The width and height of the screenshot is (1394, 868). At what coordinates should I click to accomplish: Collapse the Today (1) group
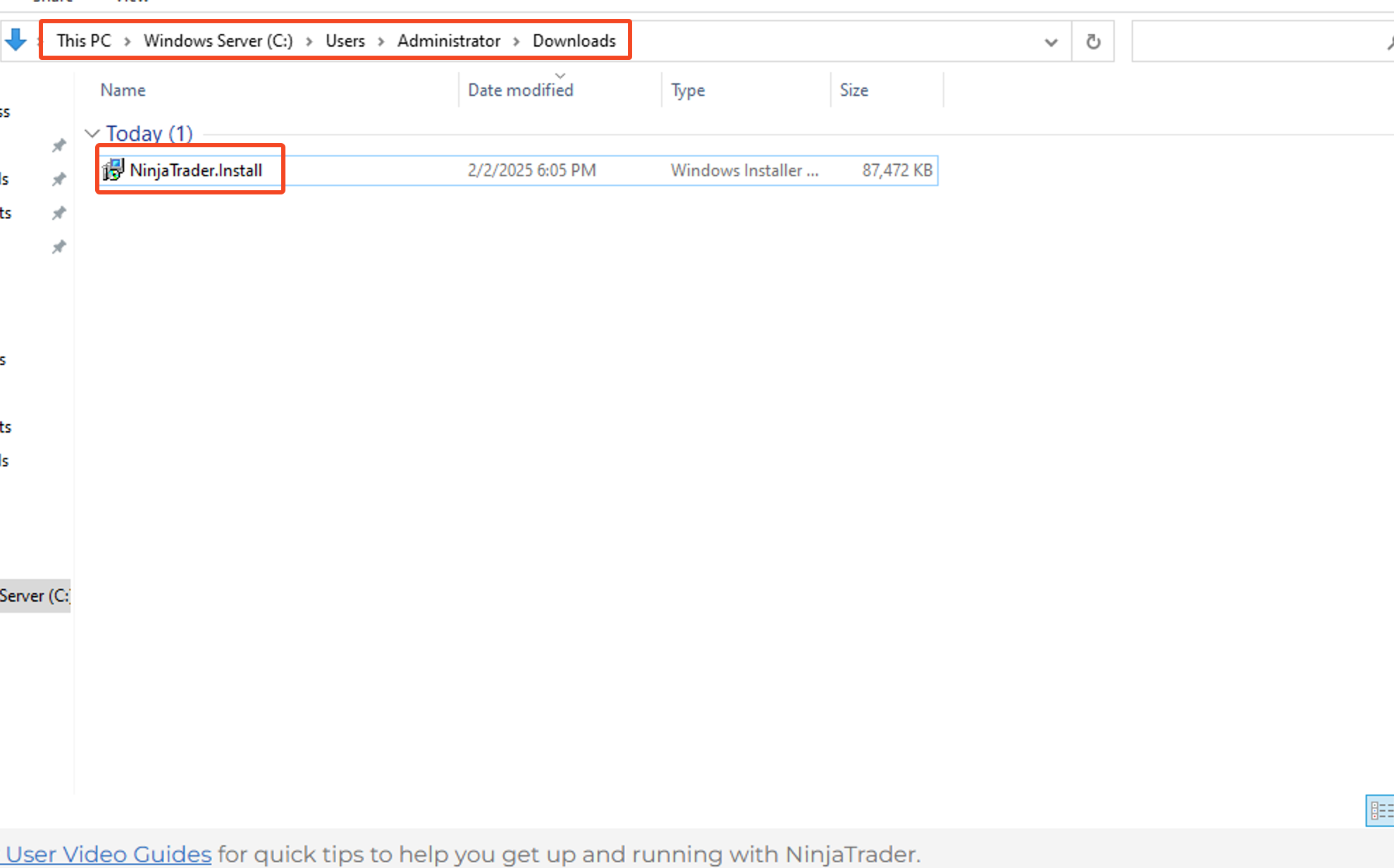tap(92, 133)
